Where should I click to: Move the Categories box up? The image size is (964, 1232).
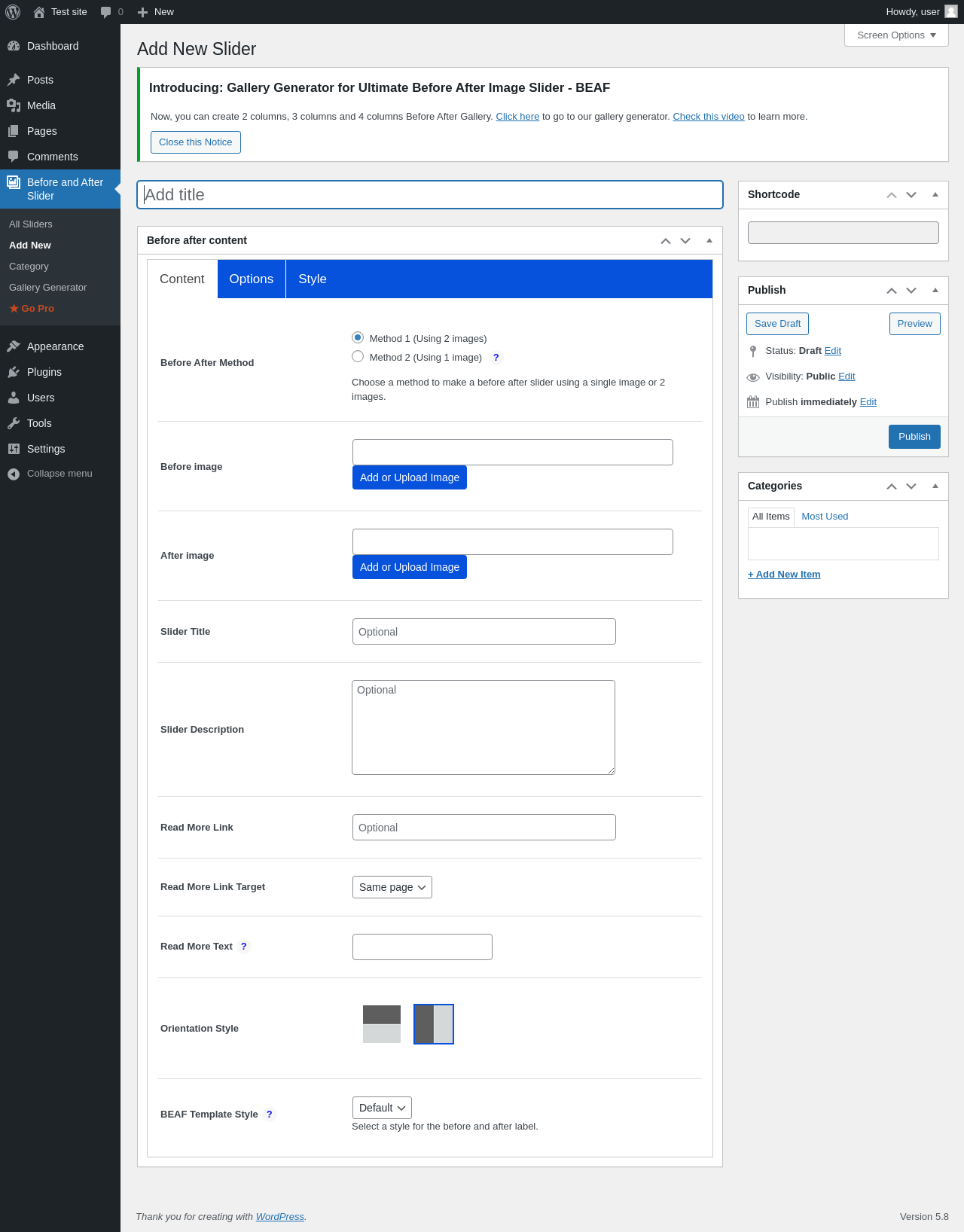892,486
